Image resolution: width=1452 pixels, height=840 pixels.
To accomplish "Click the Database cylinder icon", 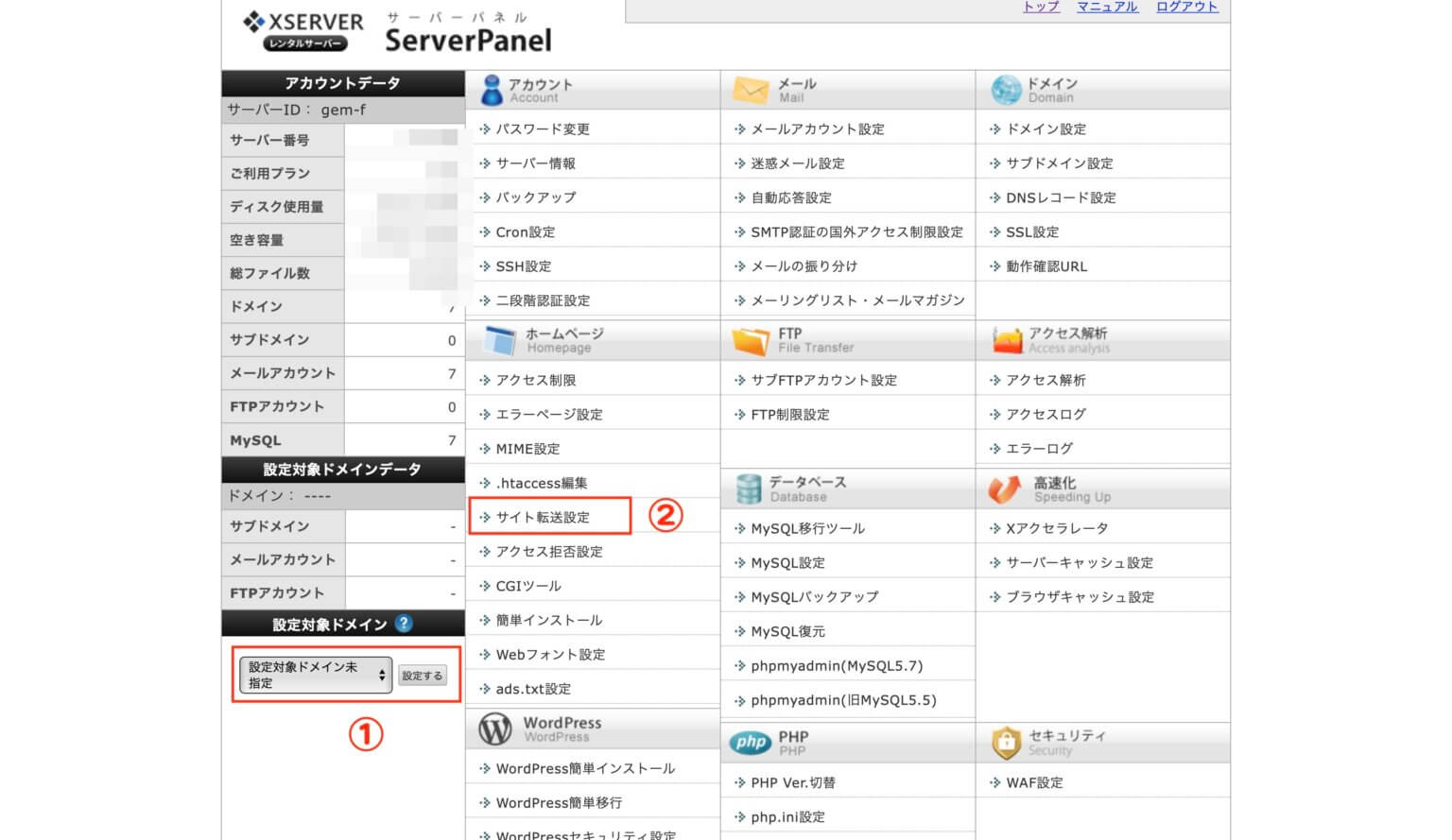I will (749, 489).
